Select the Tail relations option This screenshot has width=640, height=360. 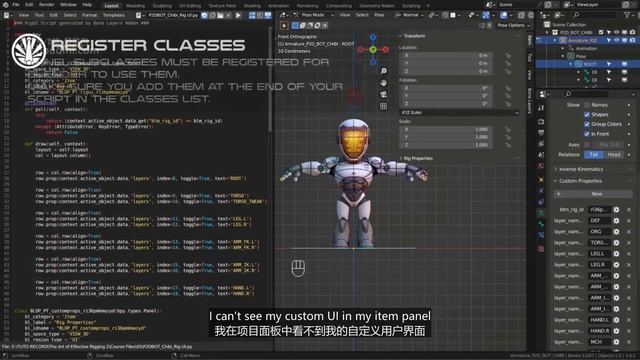click(593, 155)
